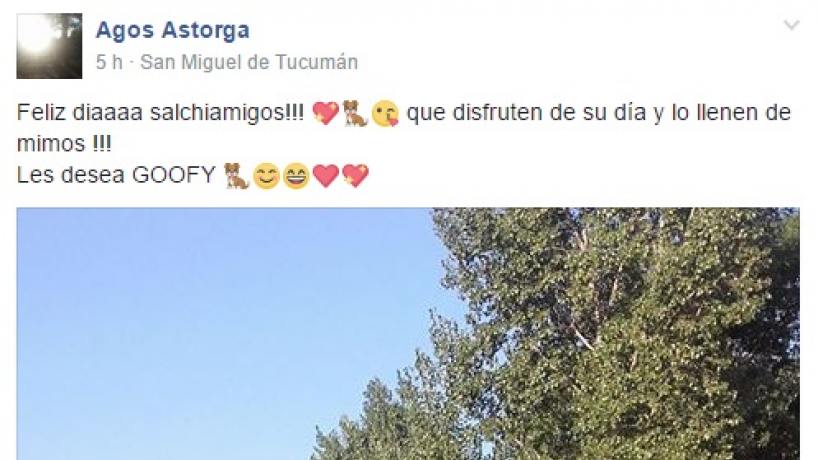The image size is (818, 460).
Task: Open the post's '5 h' timestamp
Action: (109, 62)
